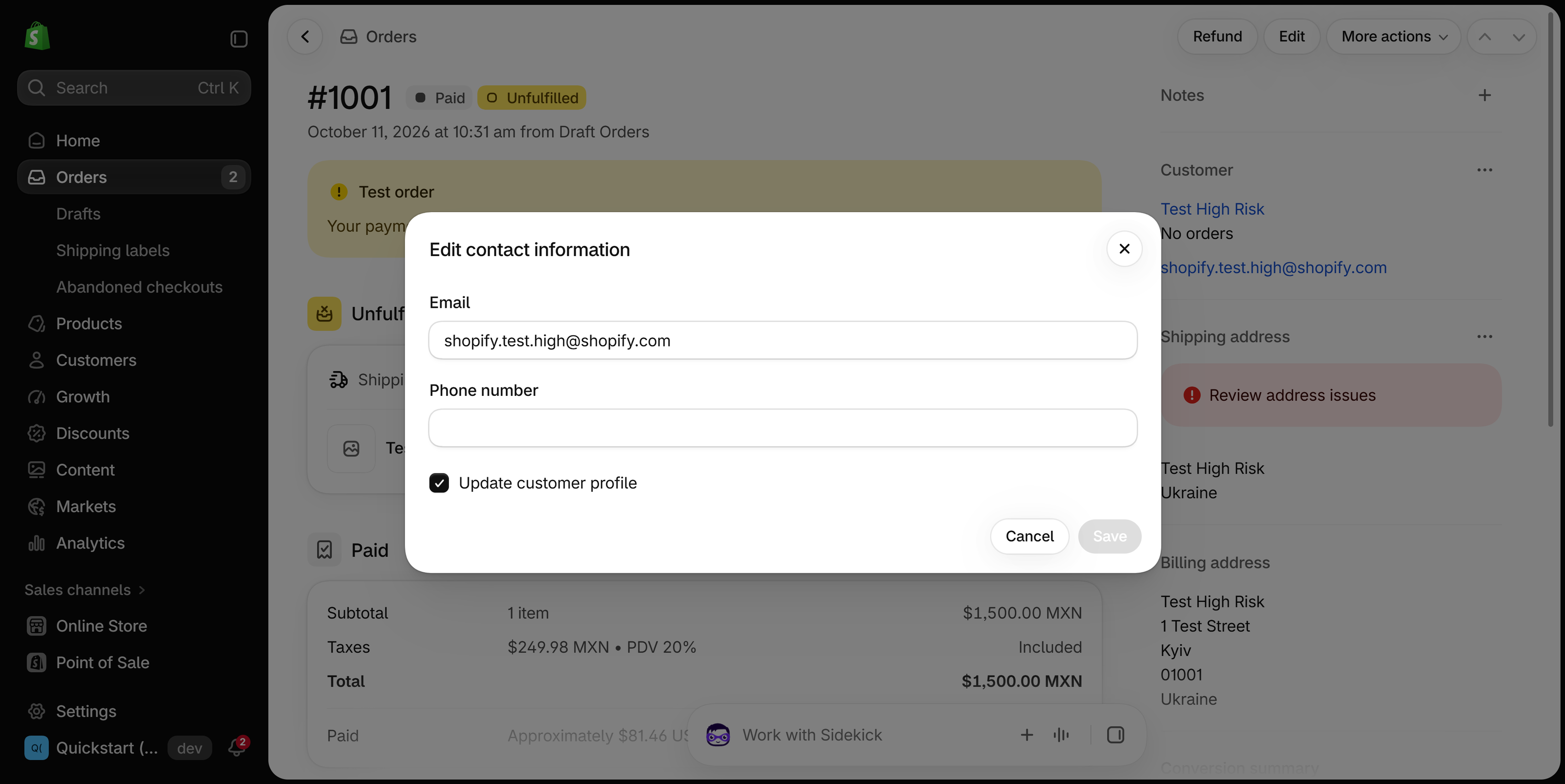Click the product image placeholder thumbnail
The width and height of the screenshot is (1565, 784).
click(351, 448)
